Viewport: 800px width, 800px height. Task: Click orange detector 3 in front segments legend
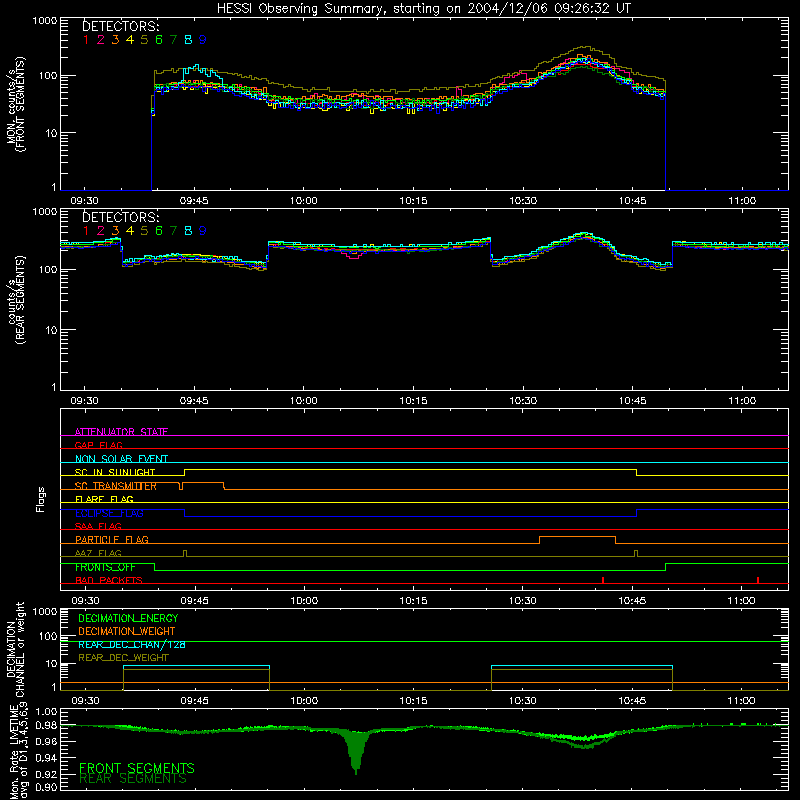coord(115,40)
